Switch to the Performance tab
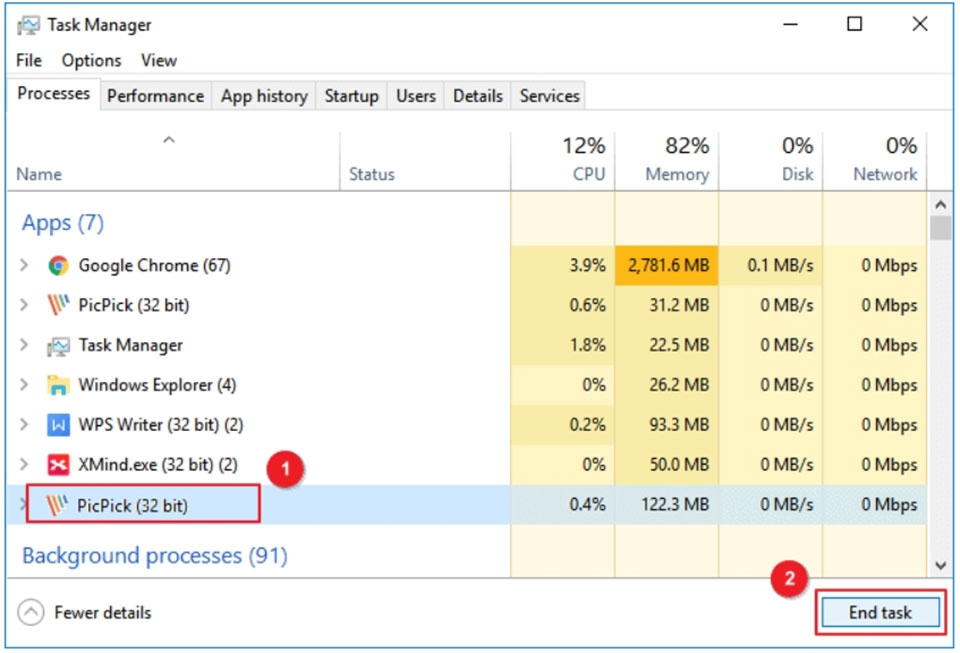Screen dimensions: 960x653 155,96
